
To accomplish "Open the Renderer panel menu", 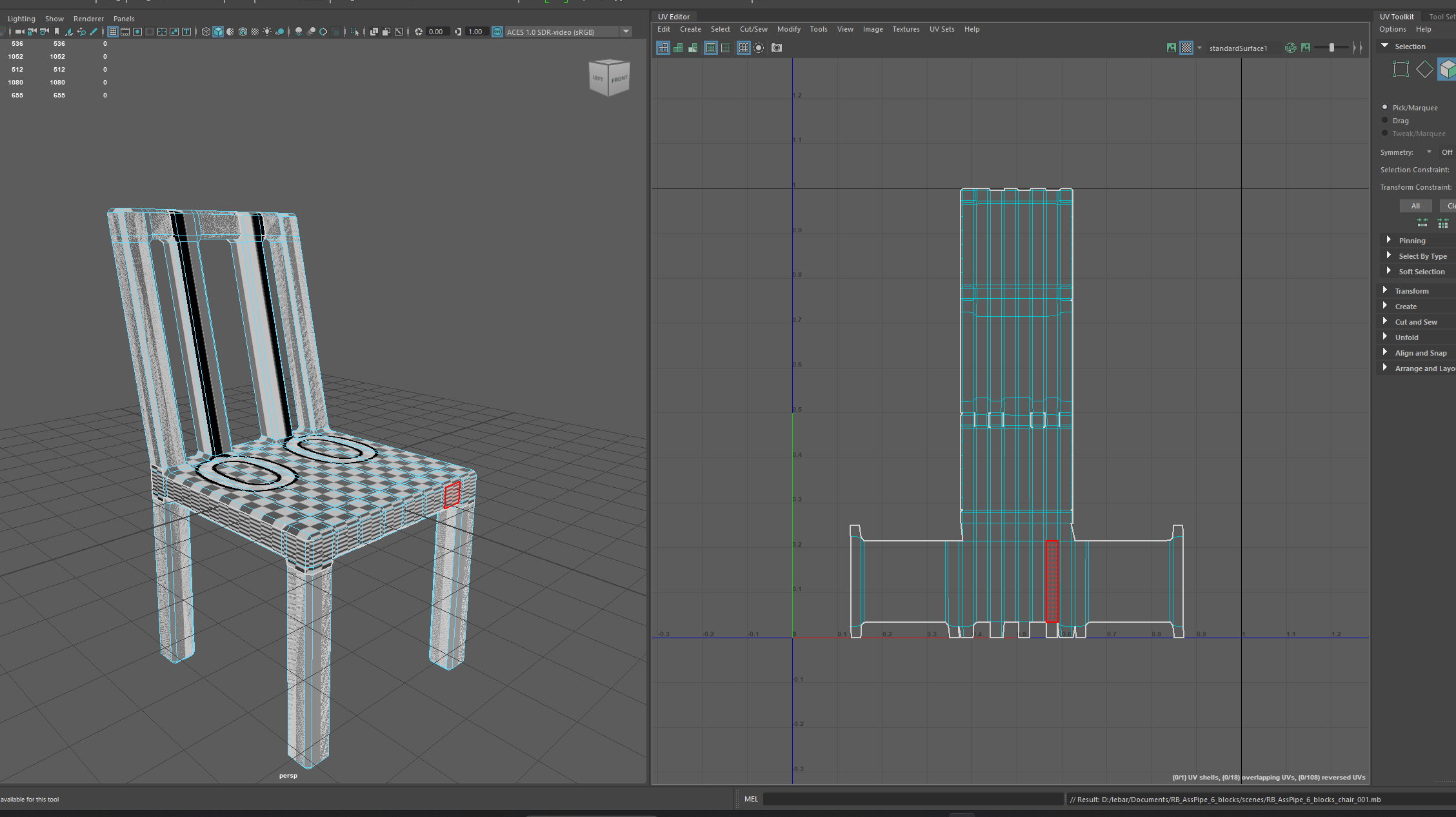I will pyautogui.click(x=88, y=19).
